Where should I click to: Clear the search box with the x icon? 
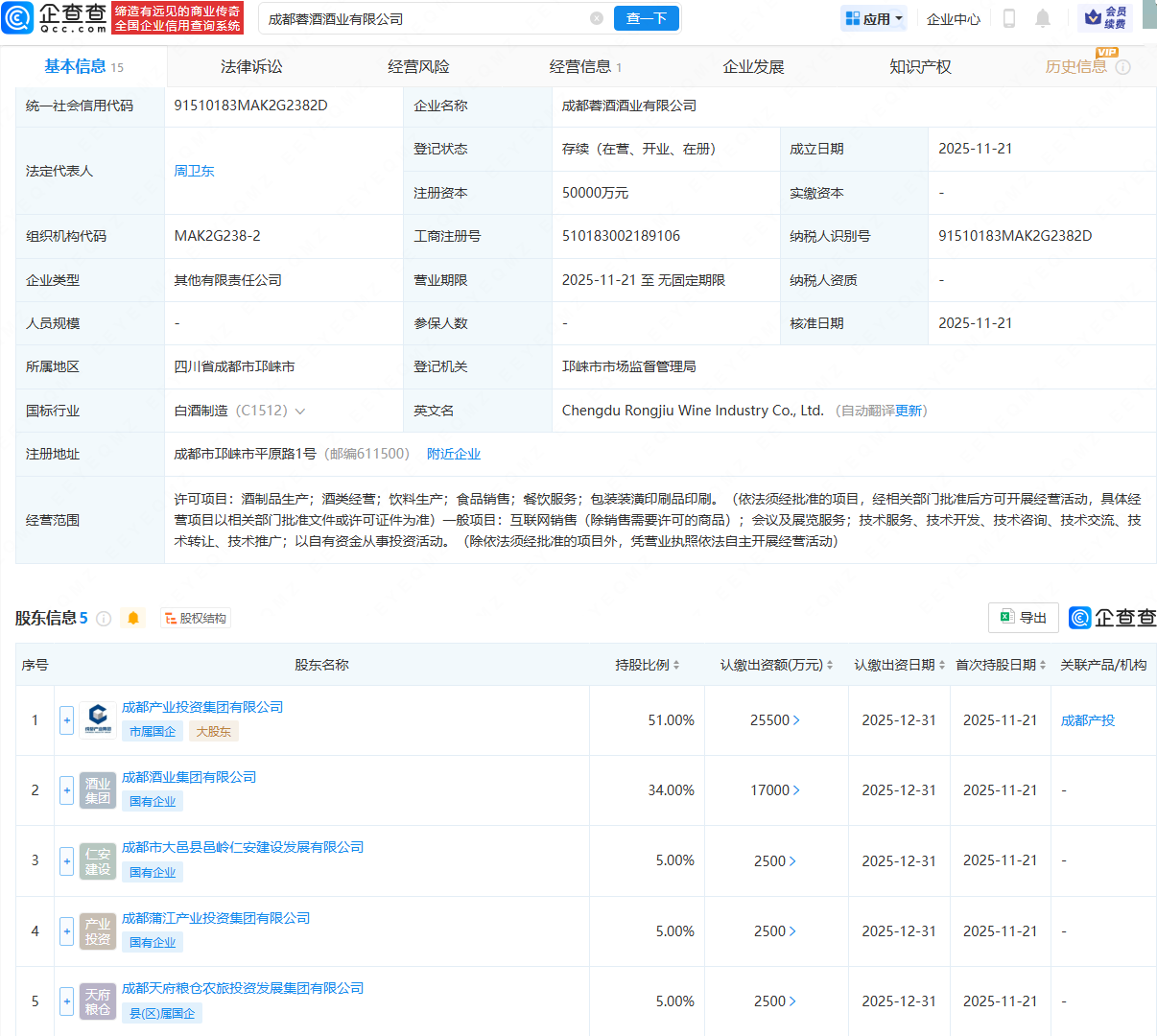click(597, 18)
